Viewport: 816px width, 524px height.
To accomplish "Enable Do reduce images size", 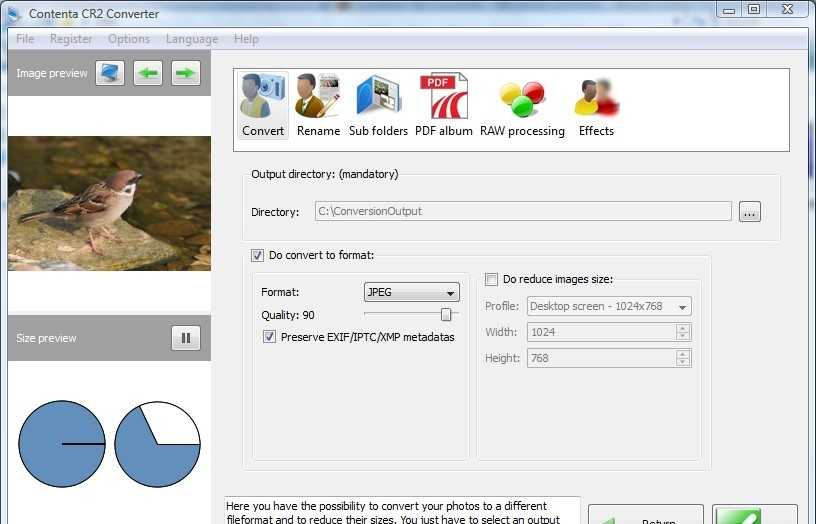I will pos(491,279).
